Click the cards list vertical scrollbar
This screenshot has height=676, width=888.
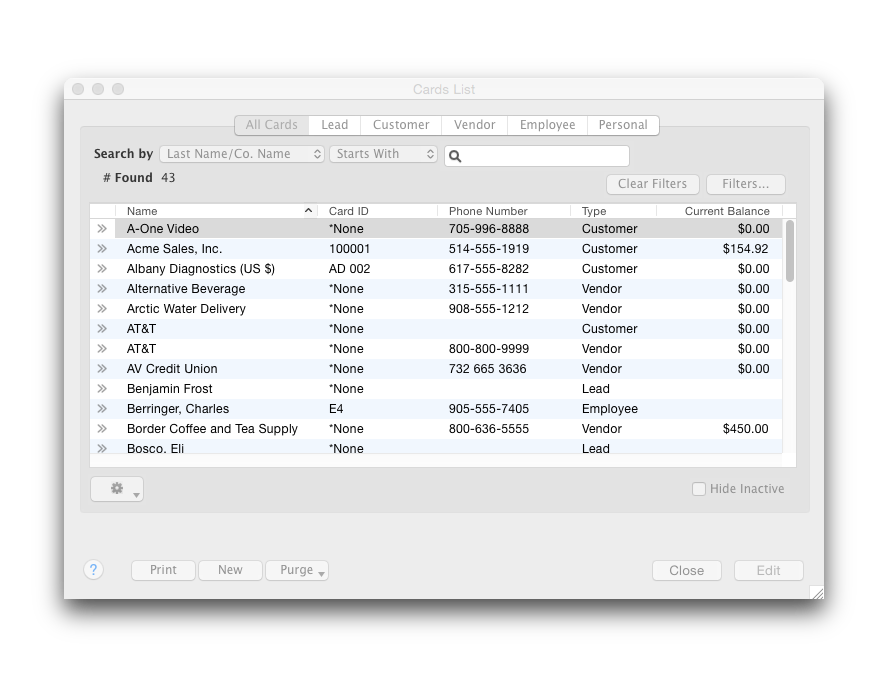point(789,251)
